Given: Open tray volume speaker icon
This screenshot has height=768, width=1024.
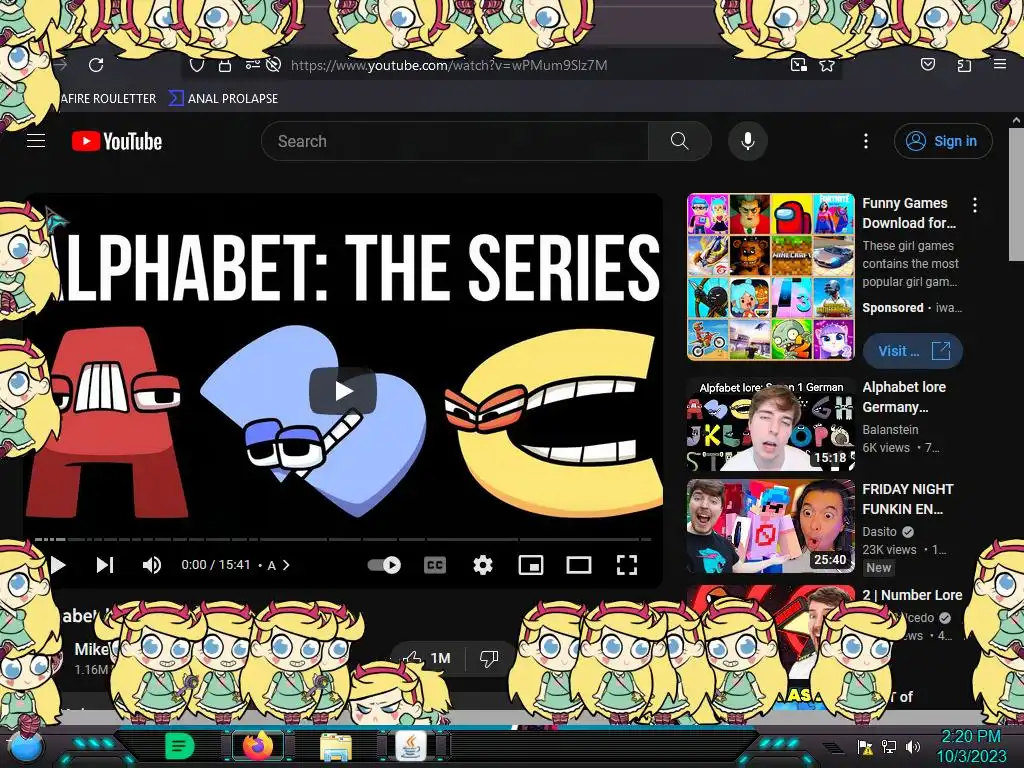Looking at the screenshot, I should click(913, 746).
